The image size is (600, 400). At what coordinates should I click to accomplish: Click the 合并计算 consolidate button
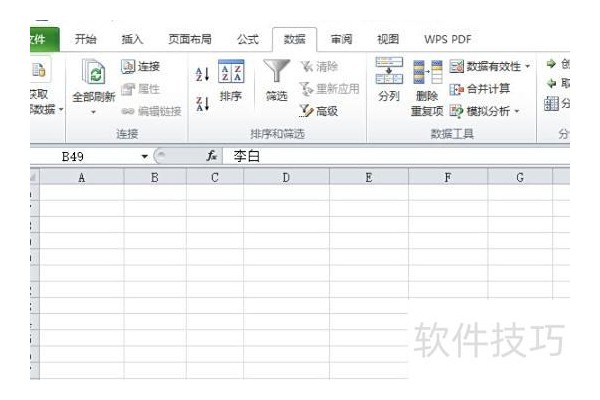coord(480,89)
